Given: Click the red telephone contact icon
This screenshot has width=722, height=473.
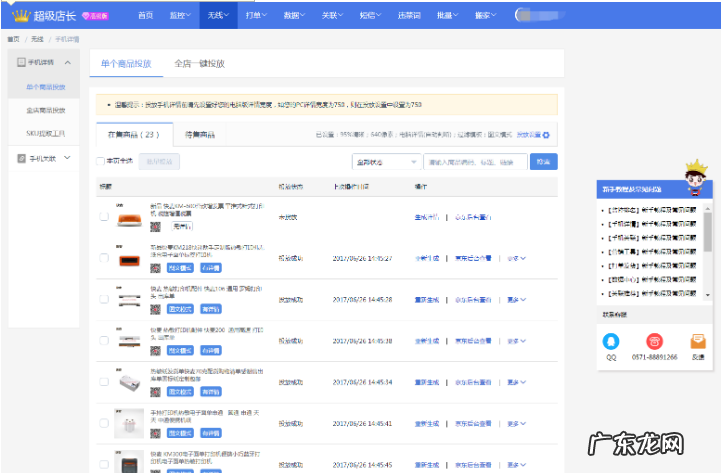Looking at the screenshot, I should (x=654, y=341).
